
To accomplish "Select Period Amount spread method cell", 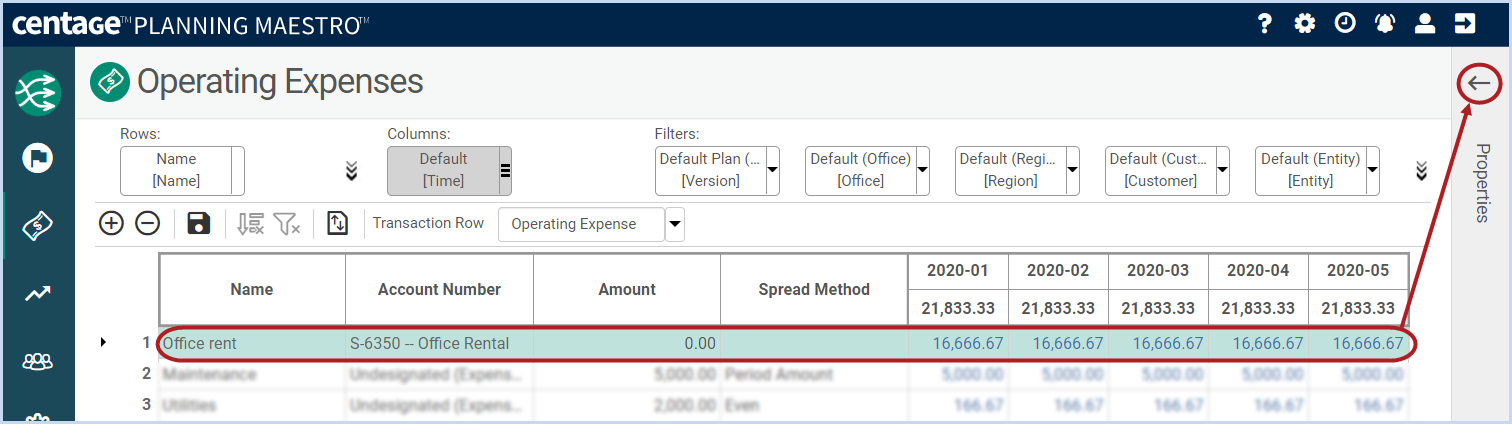I will click(814, 374).
